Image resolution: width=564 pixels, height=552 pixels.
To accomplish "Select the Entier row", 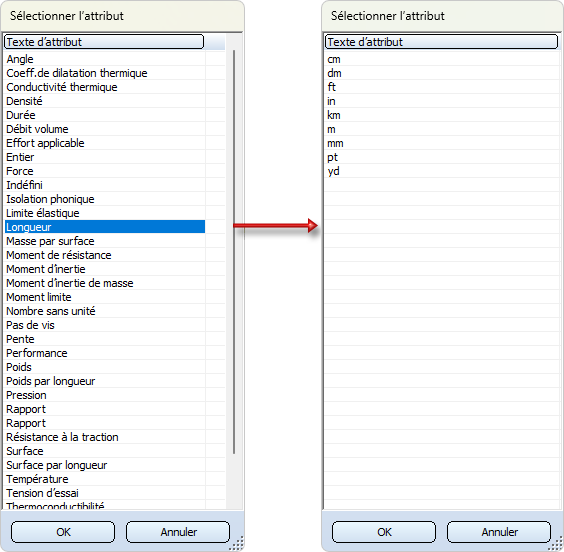I will tap(105, 157).
